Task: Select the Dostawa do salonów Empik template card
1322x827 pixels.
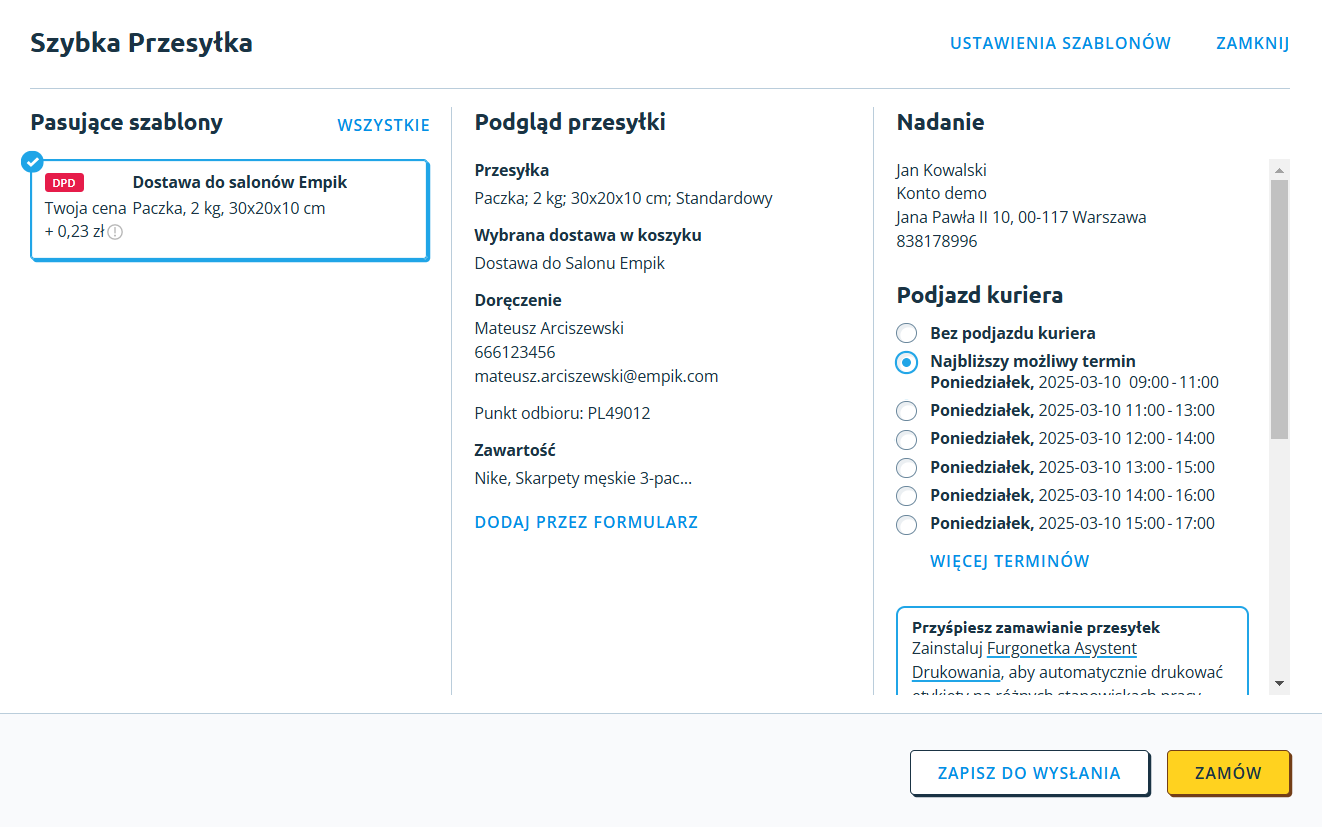Action: [230, 210]
